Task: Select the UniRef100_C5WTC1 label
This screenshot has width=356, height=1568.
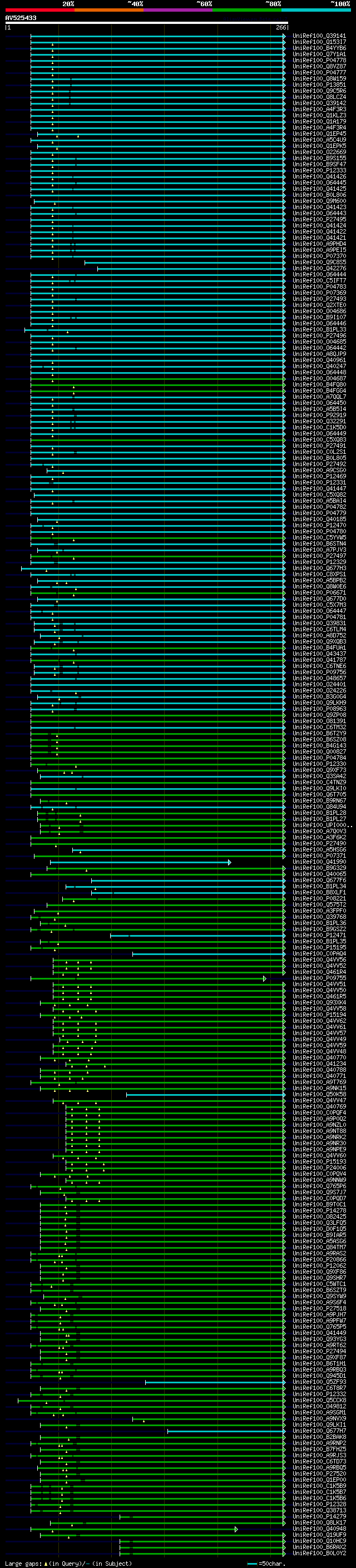Action: (319, 1284)
